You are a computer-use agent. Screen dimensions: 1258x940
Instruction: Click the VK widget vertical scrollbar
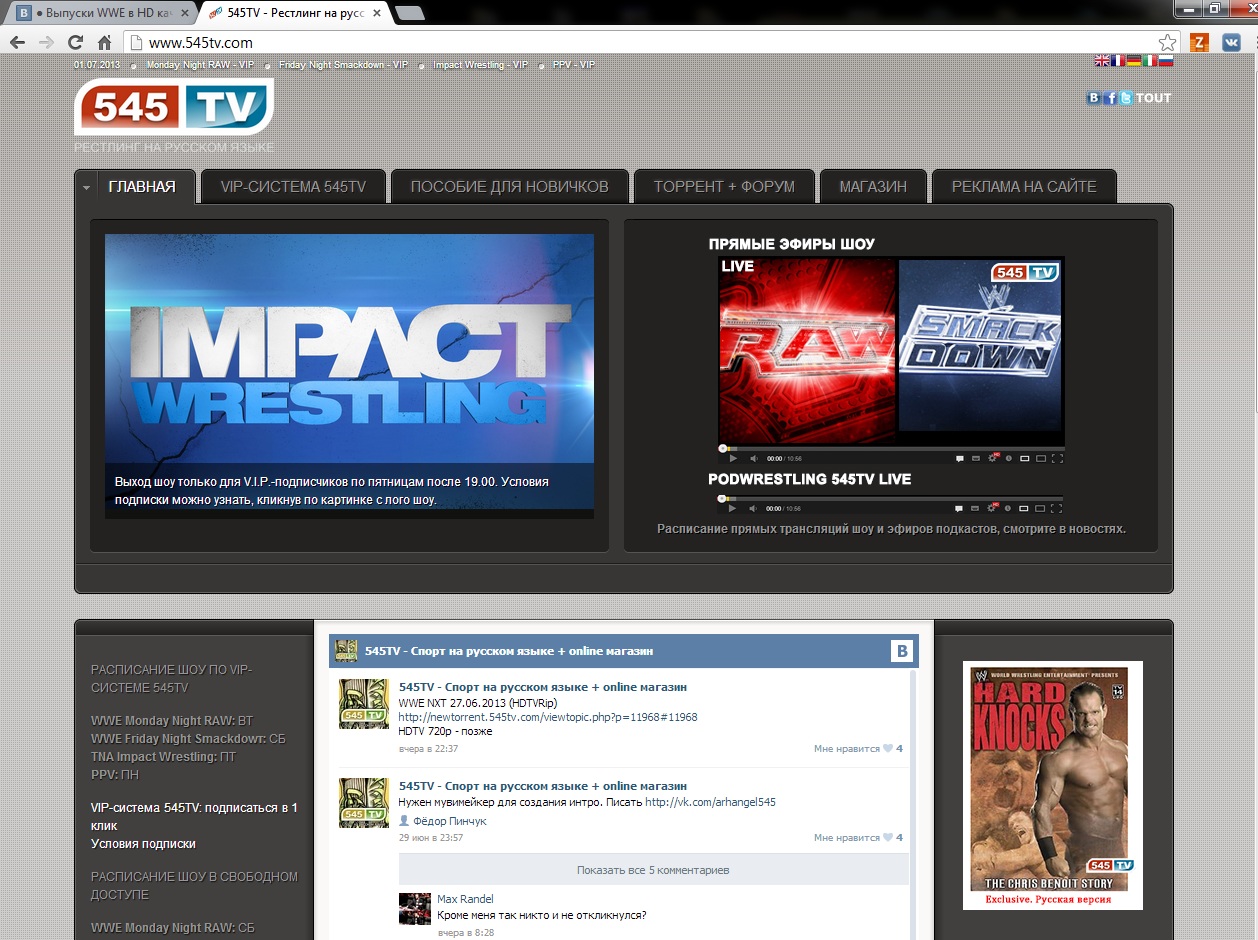tap(914, 805)
